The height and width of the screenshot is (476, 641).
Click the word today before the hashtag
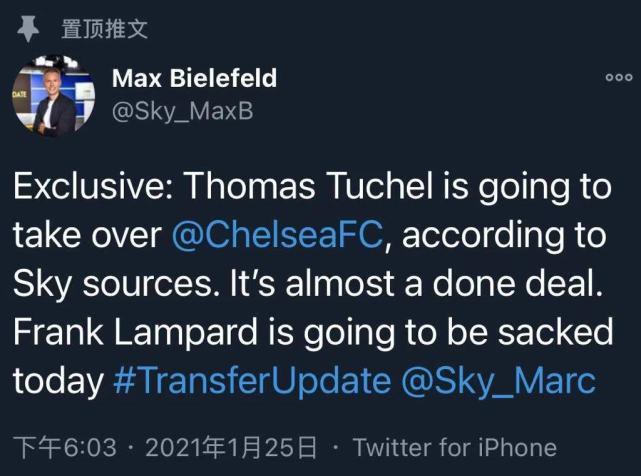[x=58, y=380]
